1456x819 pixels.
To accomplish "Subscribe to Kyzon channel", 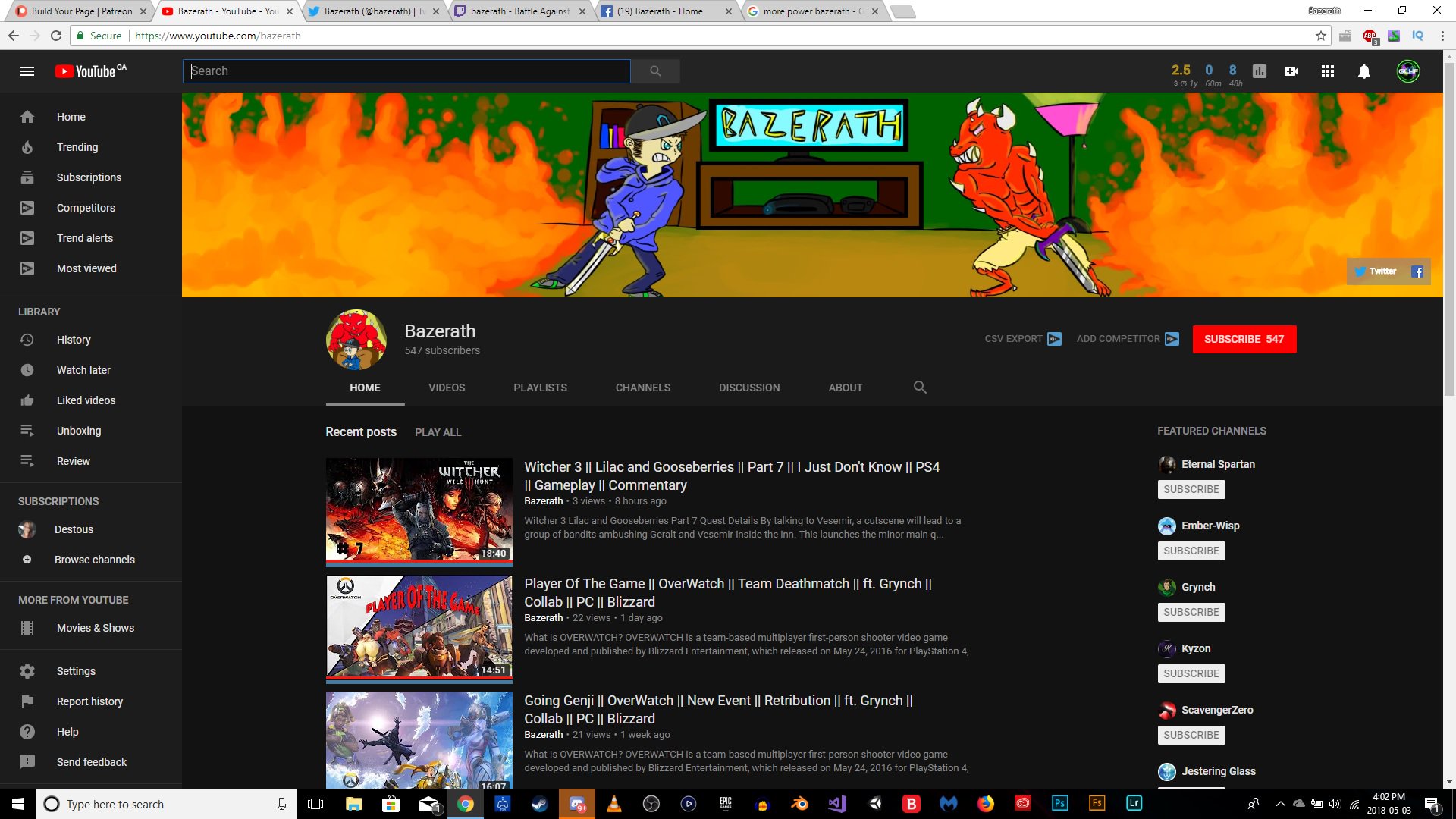I will [x=1191, y=673].
